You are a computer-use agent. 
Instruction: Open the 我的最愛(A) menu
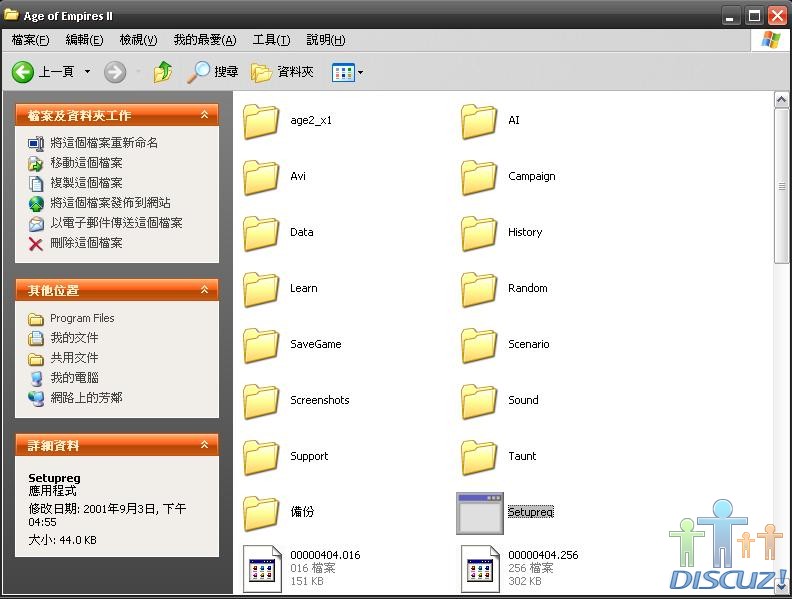tap(205, 40)
